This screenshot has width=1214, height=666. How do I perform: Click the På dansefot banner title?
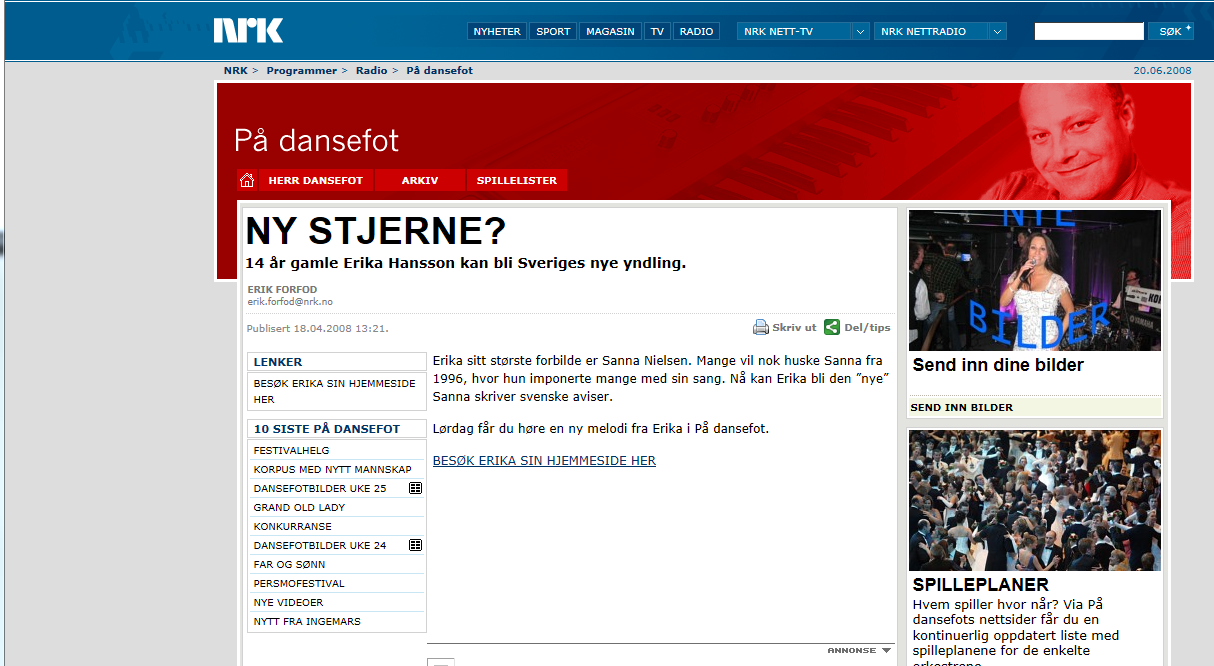pyautogui.click(x=317, y=140)
